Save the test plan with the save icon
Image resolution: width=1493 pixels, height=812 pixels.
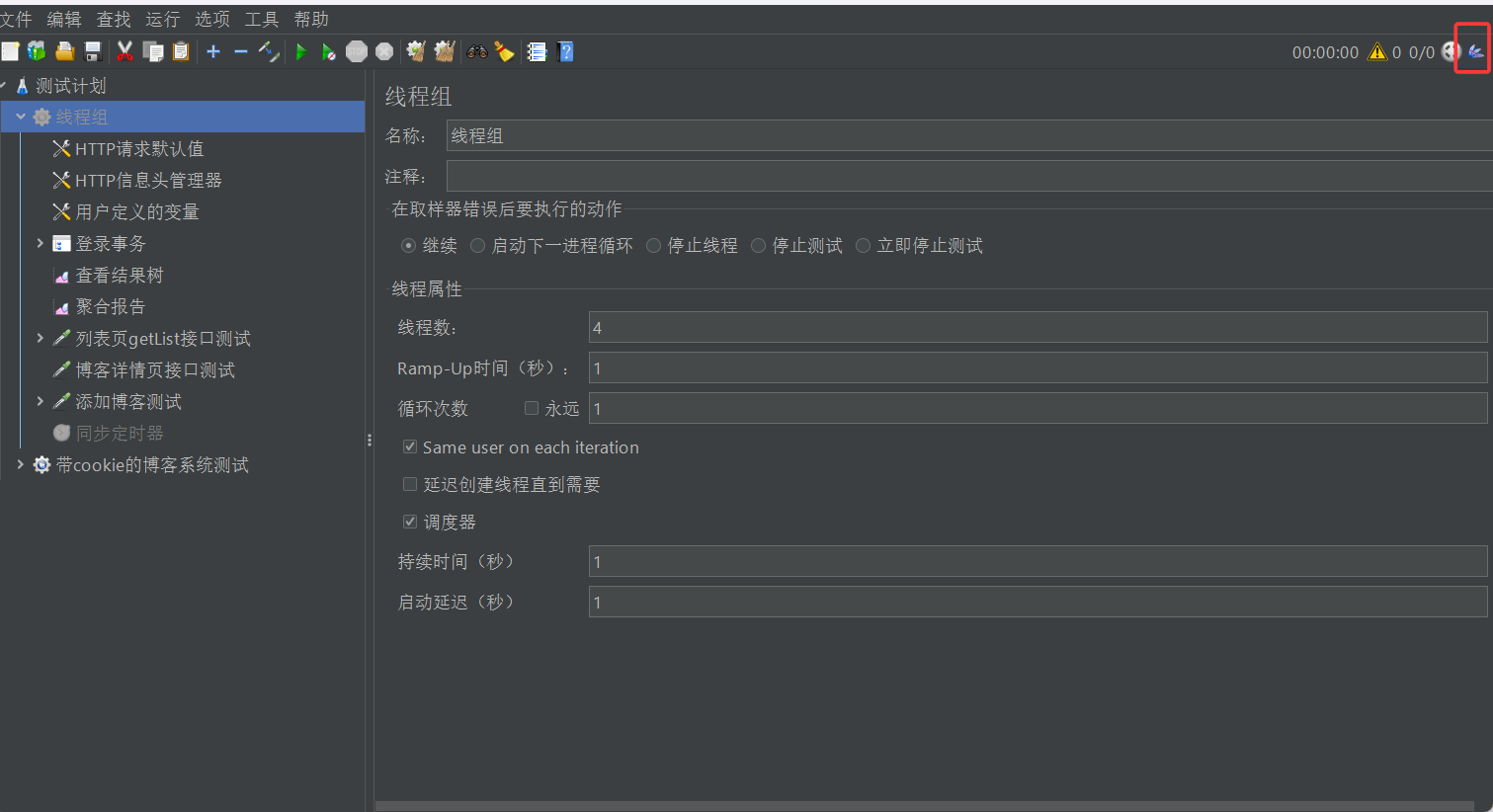pos(94,51)
